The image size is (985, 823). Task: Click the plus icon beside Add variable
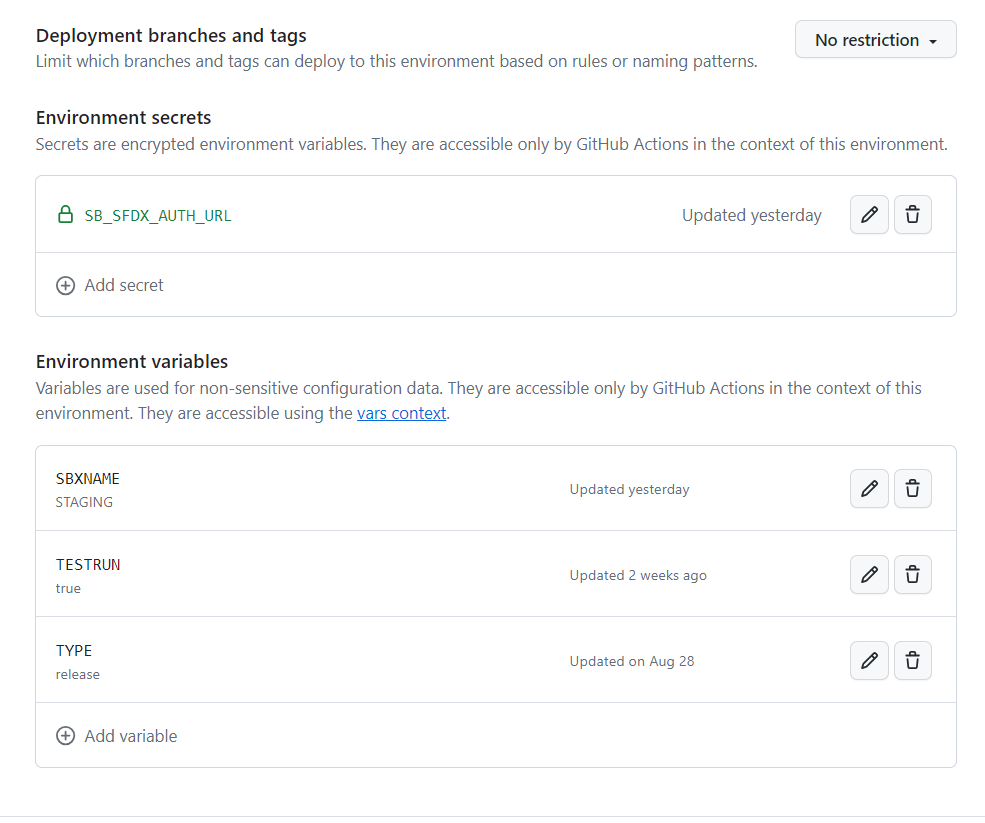[x=65, y=736]
